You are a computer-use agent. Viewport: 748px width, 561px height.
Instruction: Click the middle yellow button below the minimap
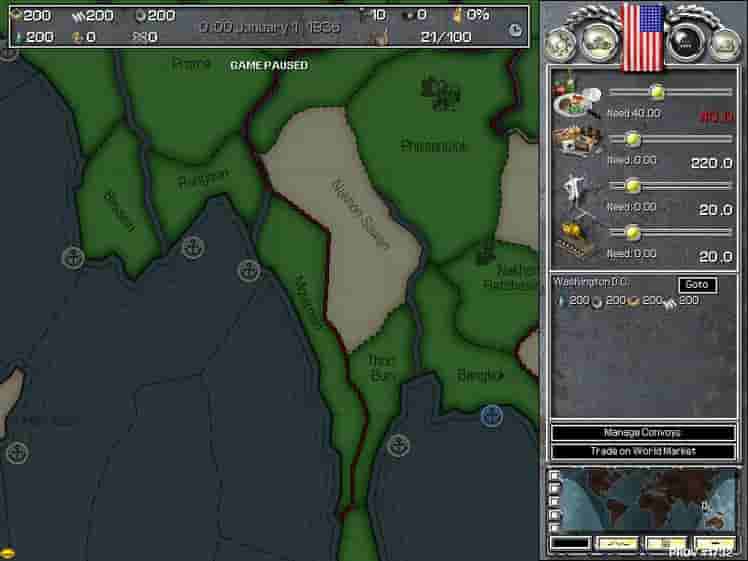(666, 543)
